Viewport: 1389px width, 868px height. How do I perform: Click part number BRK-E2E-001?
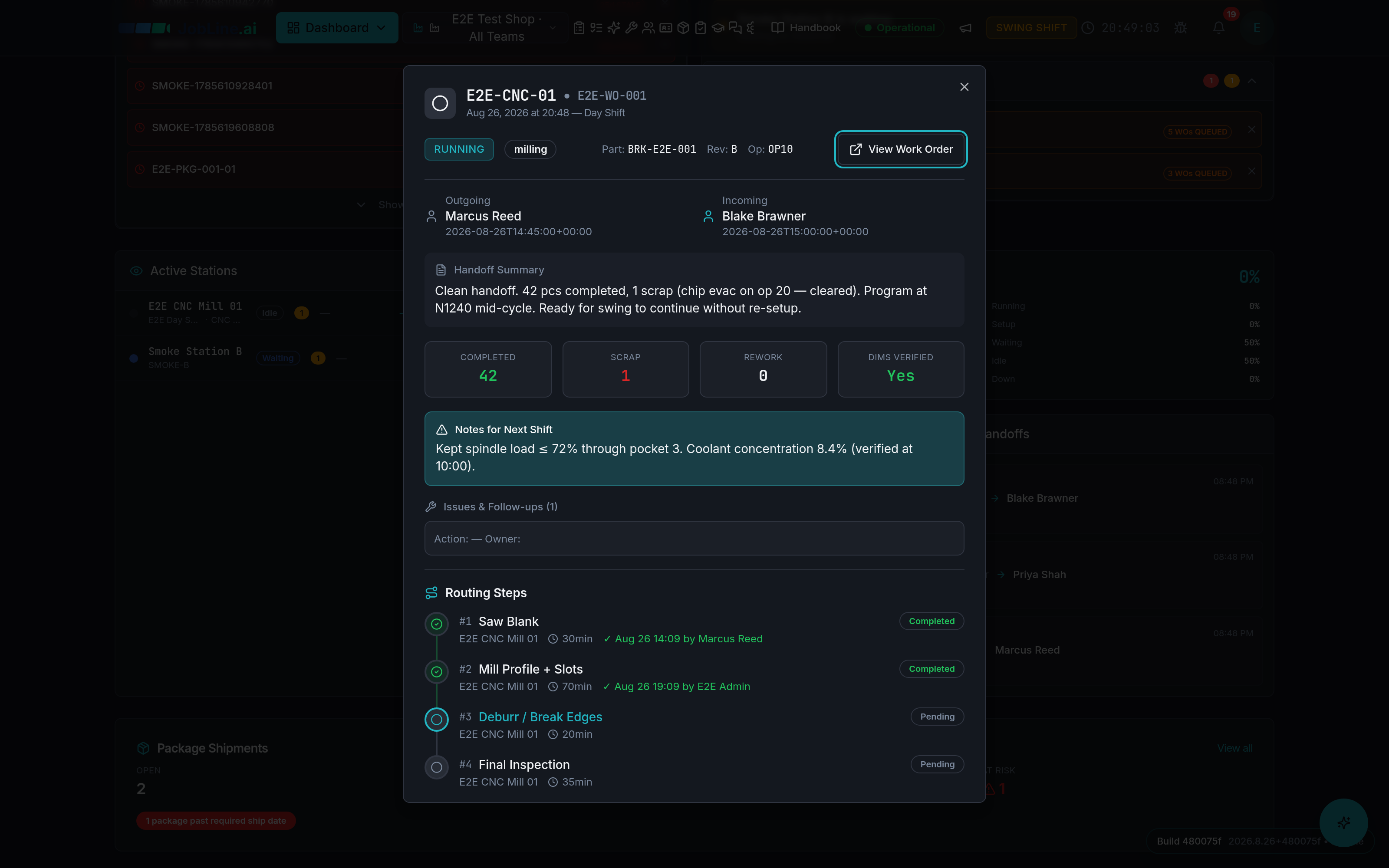click(662, 149)
